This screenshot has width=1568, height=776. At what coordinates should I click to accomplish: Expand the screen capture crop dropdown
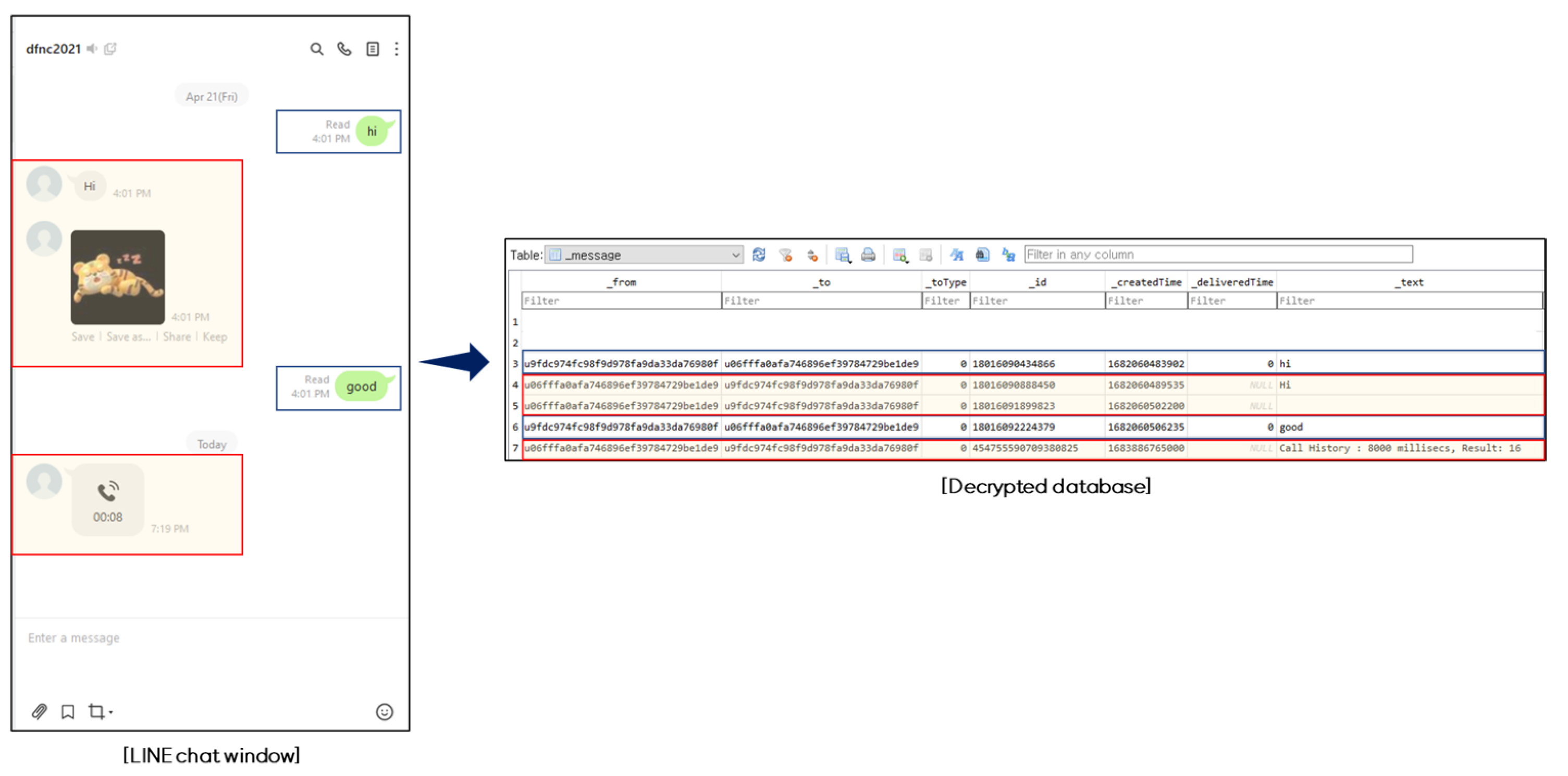pyautogui.click(x=110, y=711)
